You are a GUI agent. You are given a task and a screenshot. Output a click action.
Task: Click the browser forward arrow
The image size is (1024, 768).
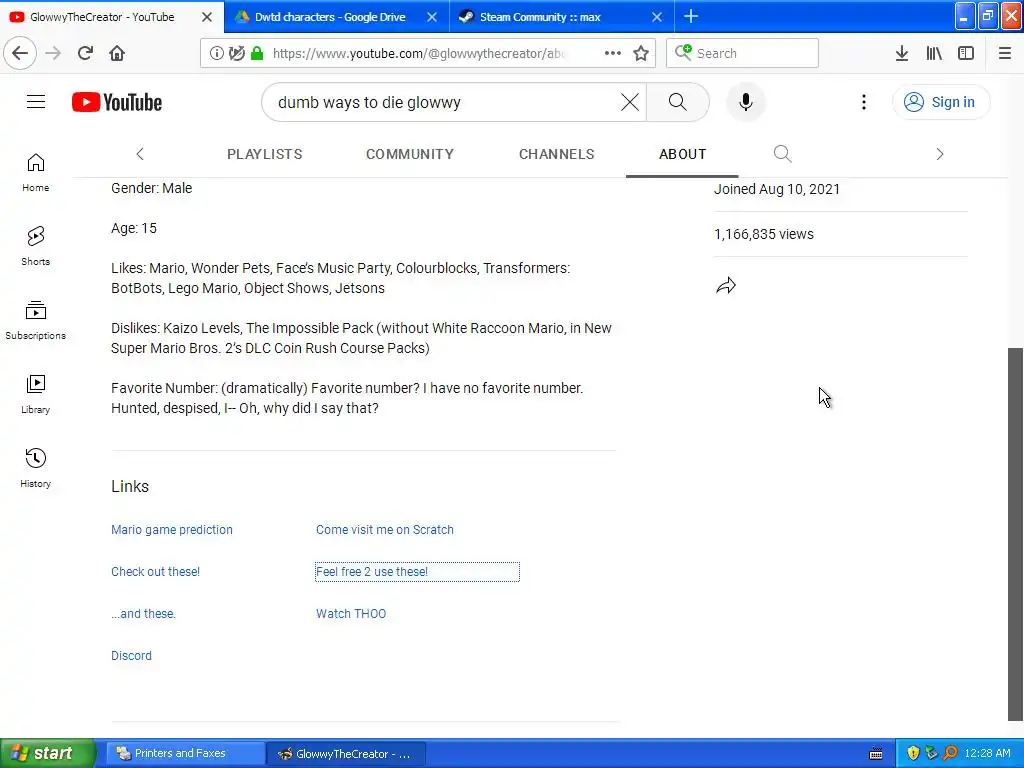(x=53, y=53)
